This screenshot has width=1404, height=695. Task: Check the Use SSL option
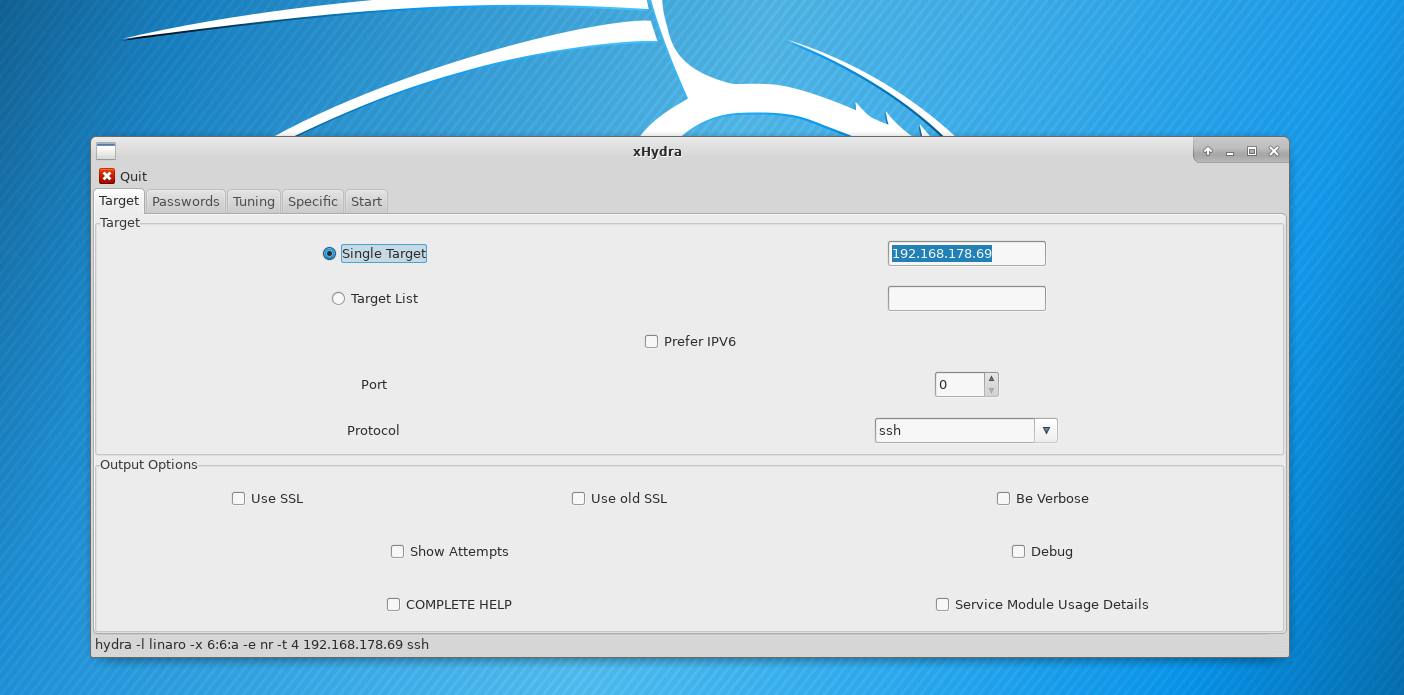(238, 498)
